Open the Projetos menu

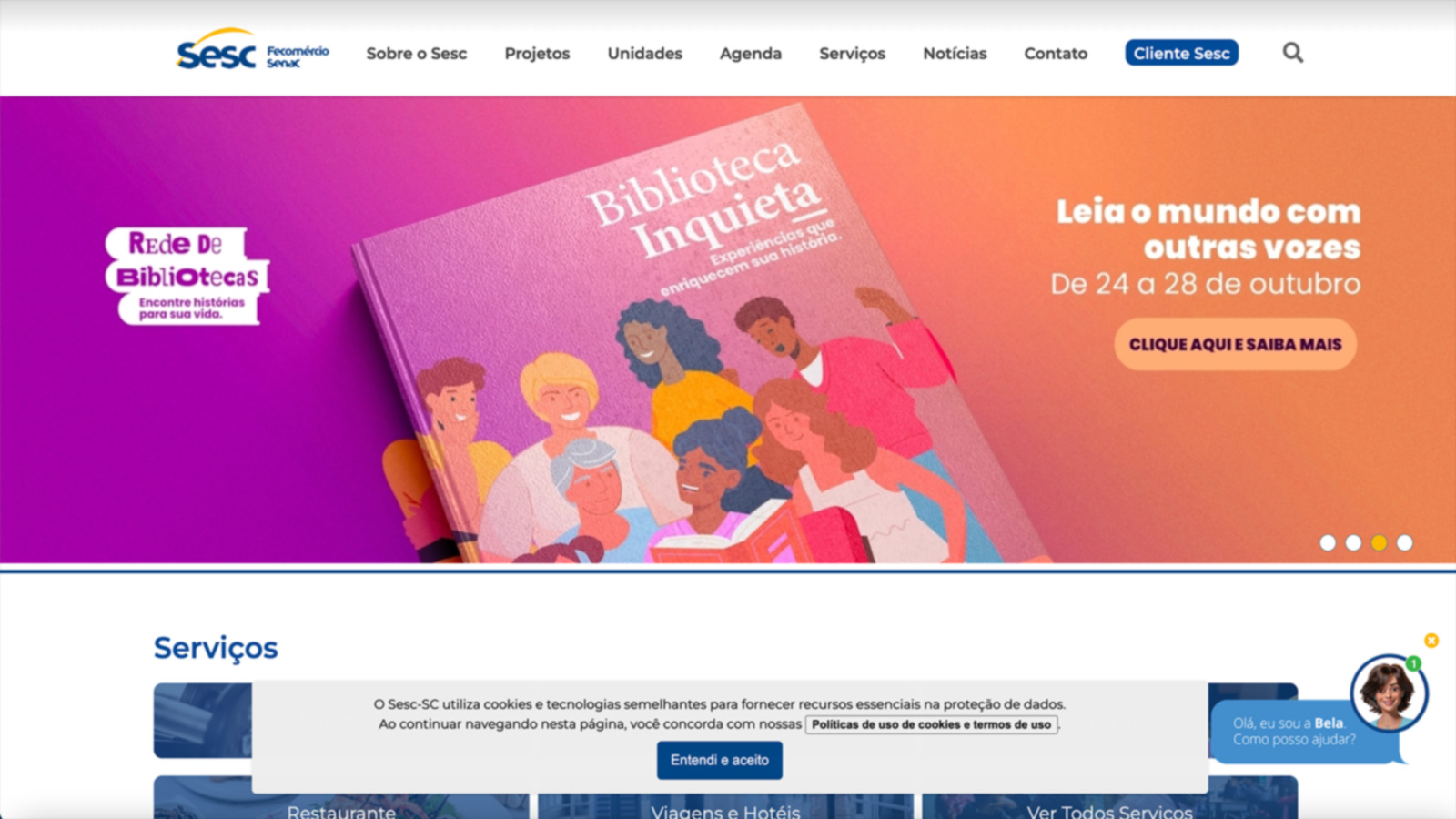point(537,54)
